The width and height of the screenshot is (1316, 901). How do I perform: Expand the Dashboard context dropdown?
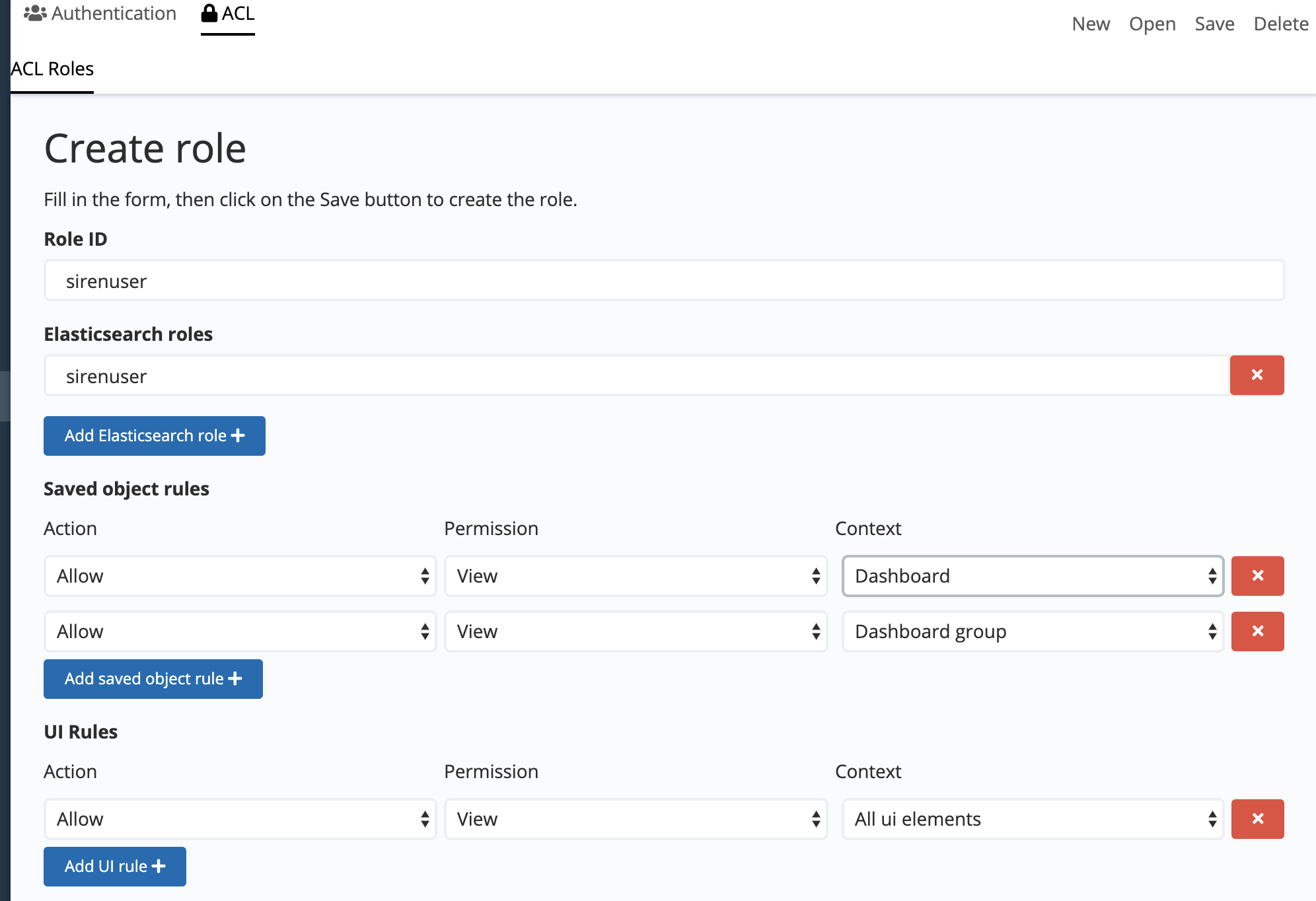pos(1033,576)
